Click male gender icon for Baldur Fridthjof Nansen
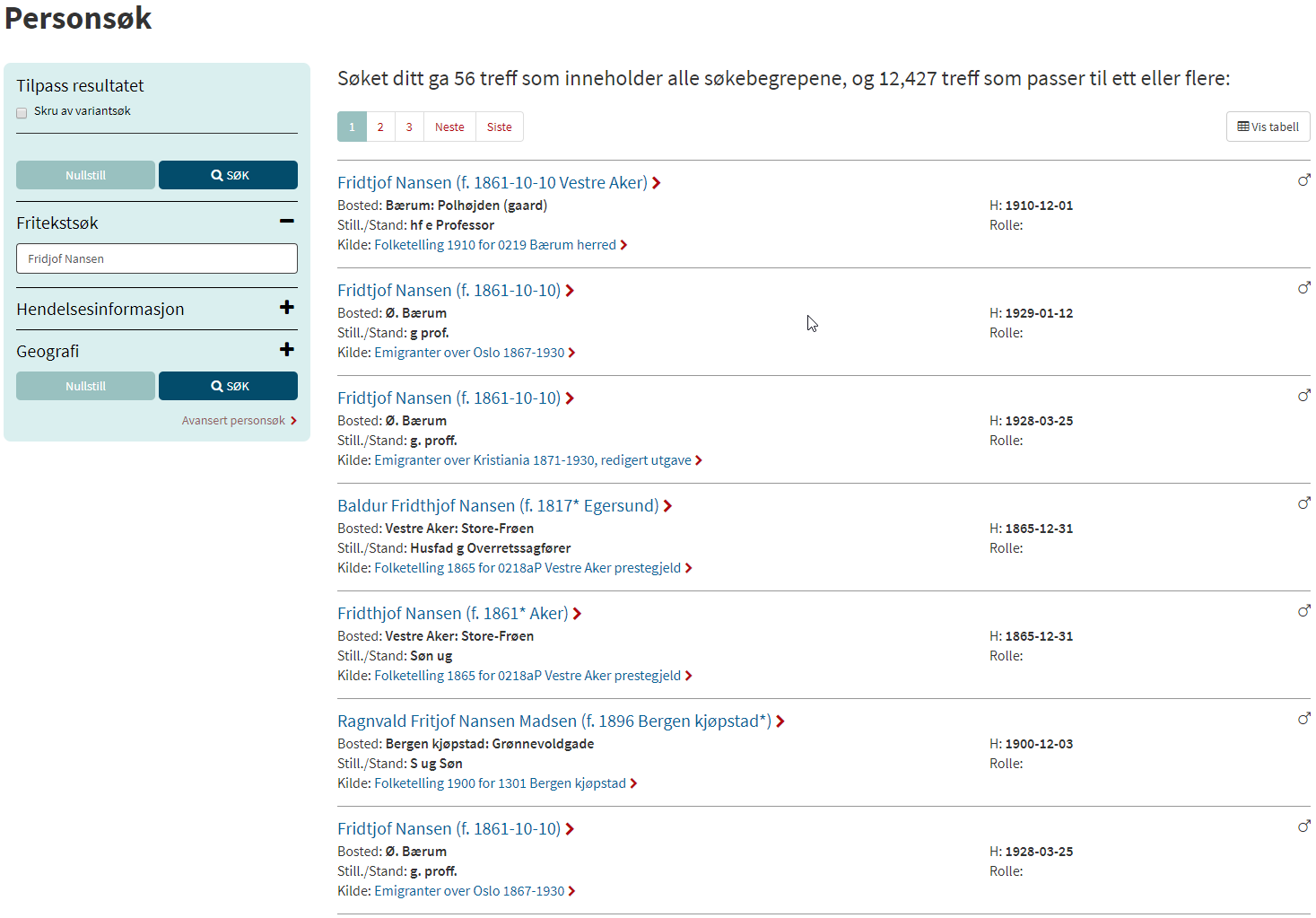Viewport: 1316px width, 918px height. [x=1303, y=503]
